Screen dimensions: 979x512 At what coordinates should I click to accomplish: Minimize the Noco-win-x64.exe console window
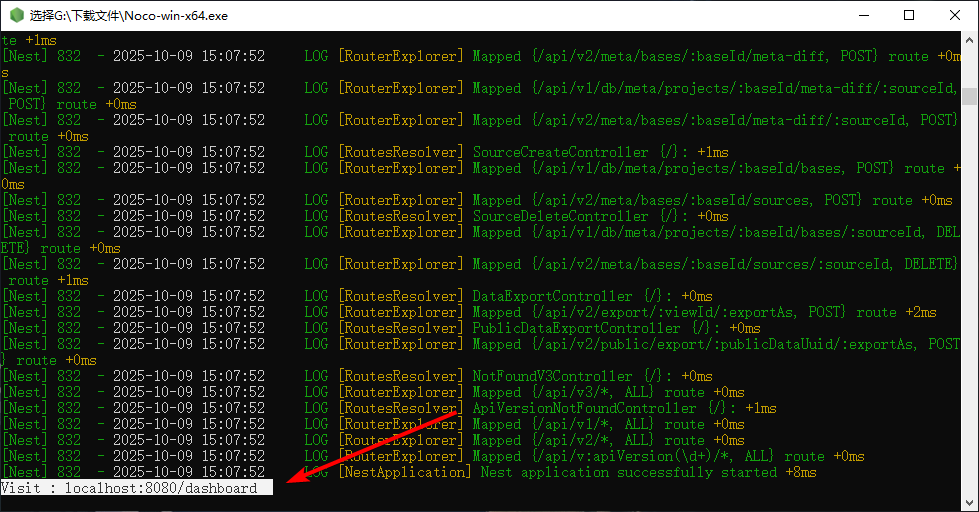[863, 16]
